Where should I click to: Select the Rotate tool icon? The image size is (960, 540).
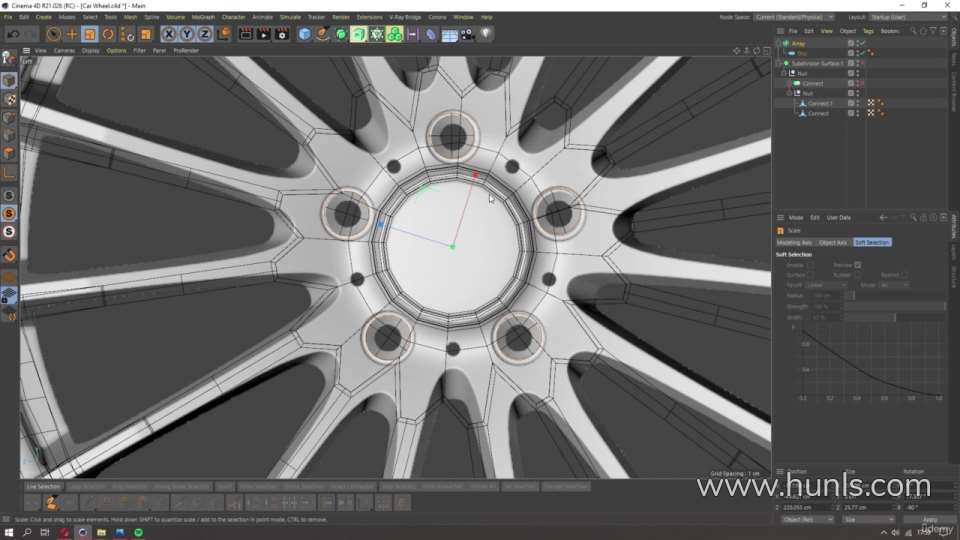coord(108,34)
